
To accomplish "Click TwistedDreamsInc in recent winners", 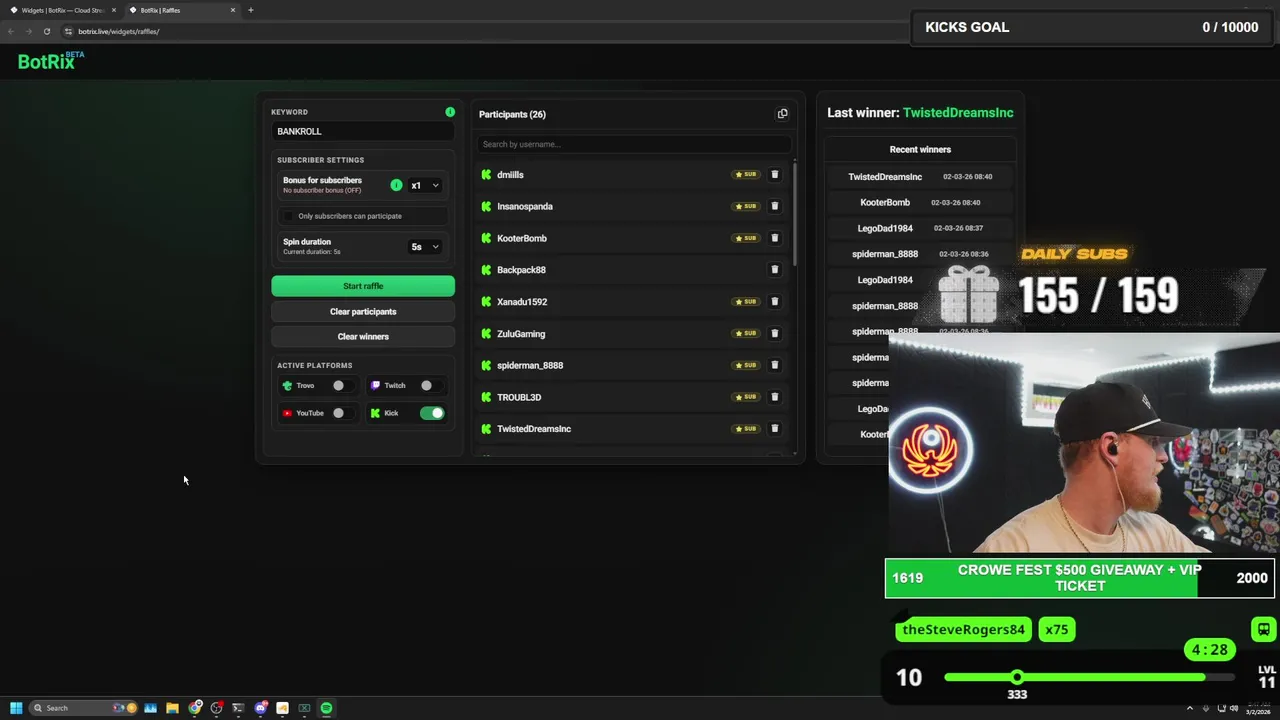I will (885, 177).
